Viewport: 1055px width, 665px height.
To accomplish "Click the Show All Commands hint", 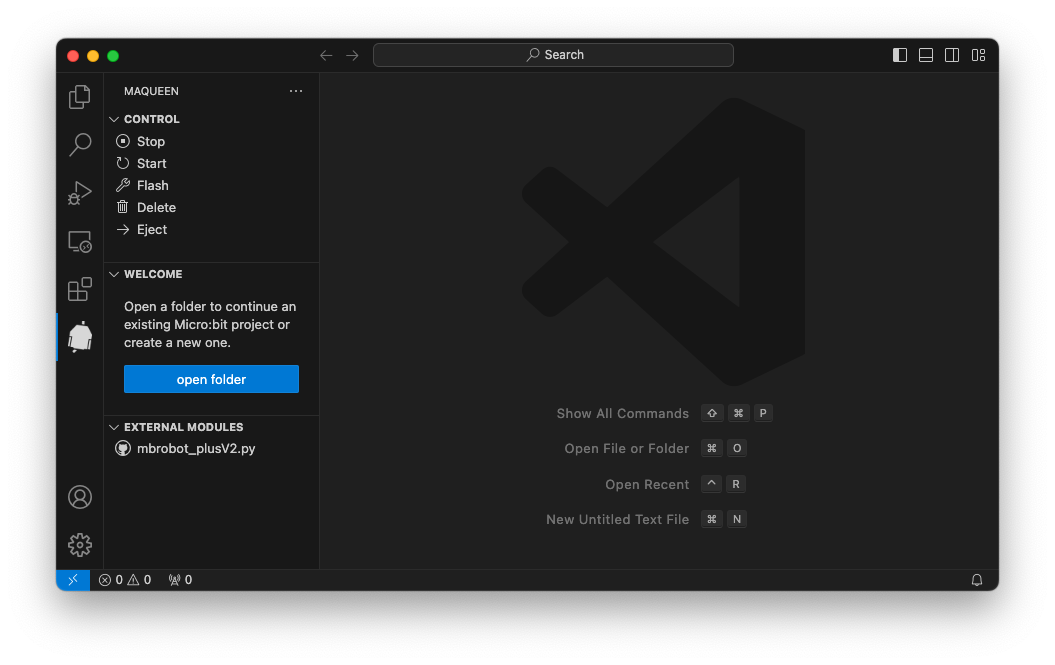I will click(623, 413).
